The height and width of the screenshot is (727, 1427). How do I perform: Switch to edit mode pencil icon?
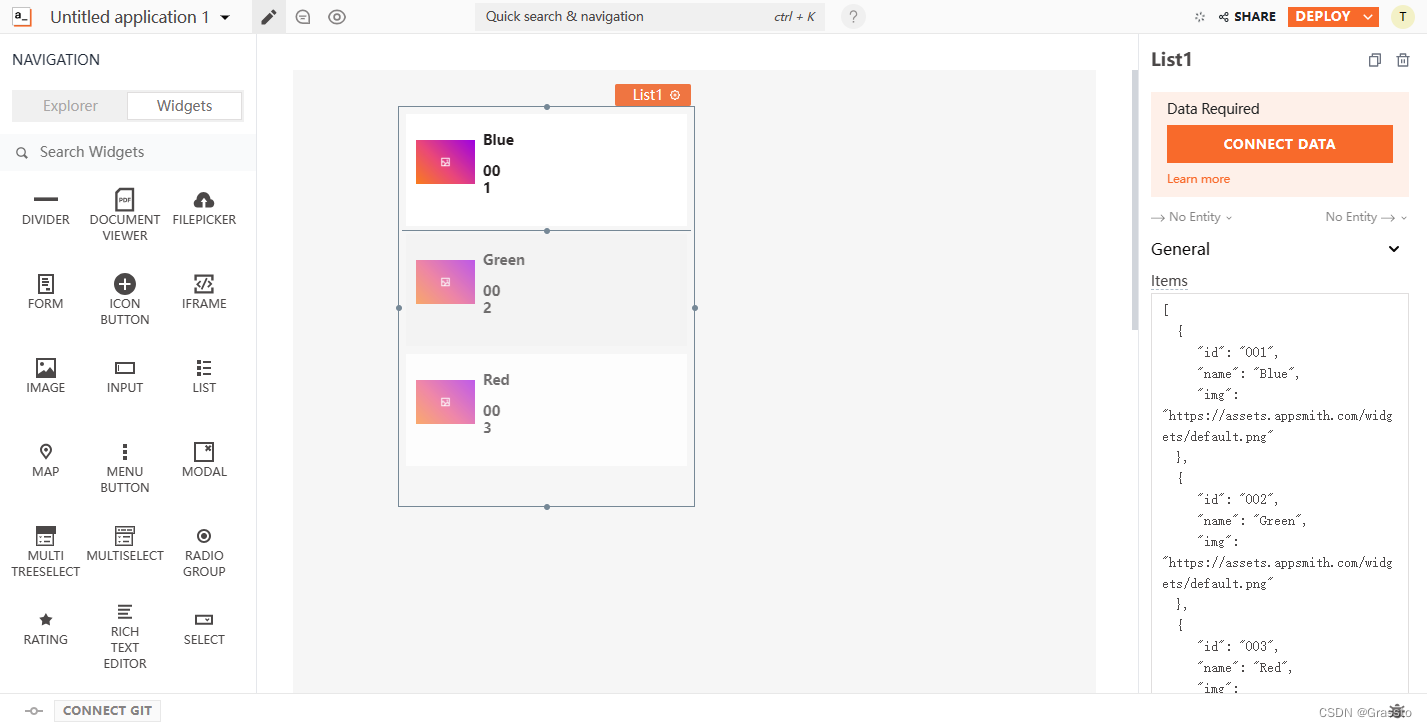click(x=268, y=17)
